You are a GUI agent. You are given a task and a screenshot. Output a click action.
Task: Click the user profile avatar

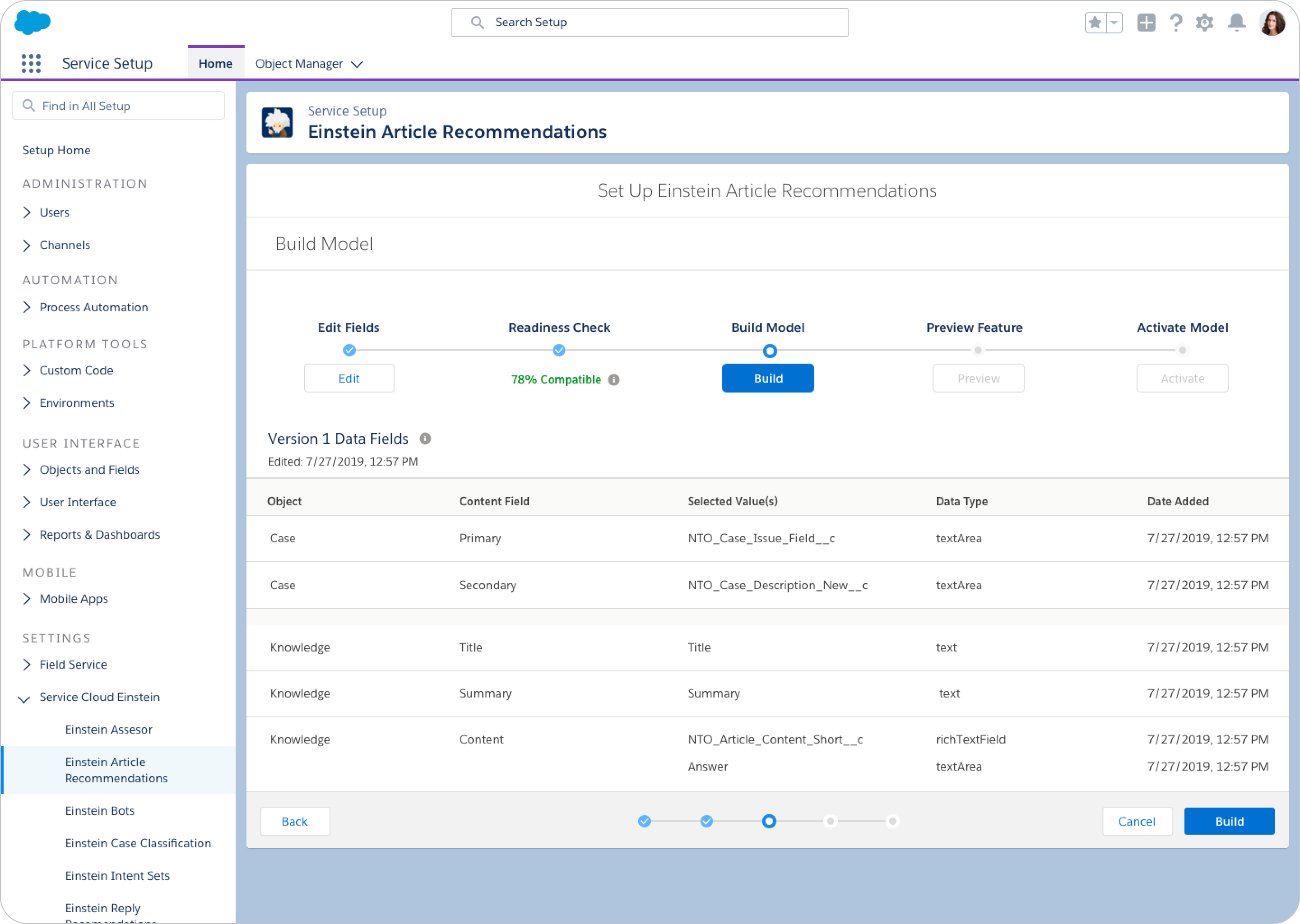coord(1272,23)
